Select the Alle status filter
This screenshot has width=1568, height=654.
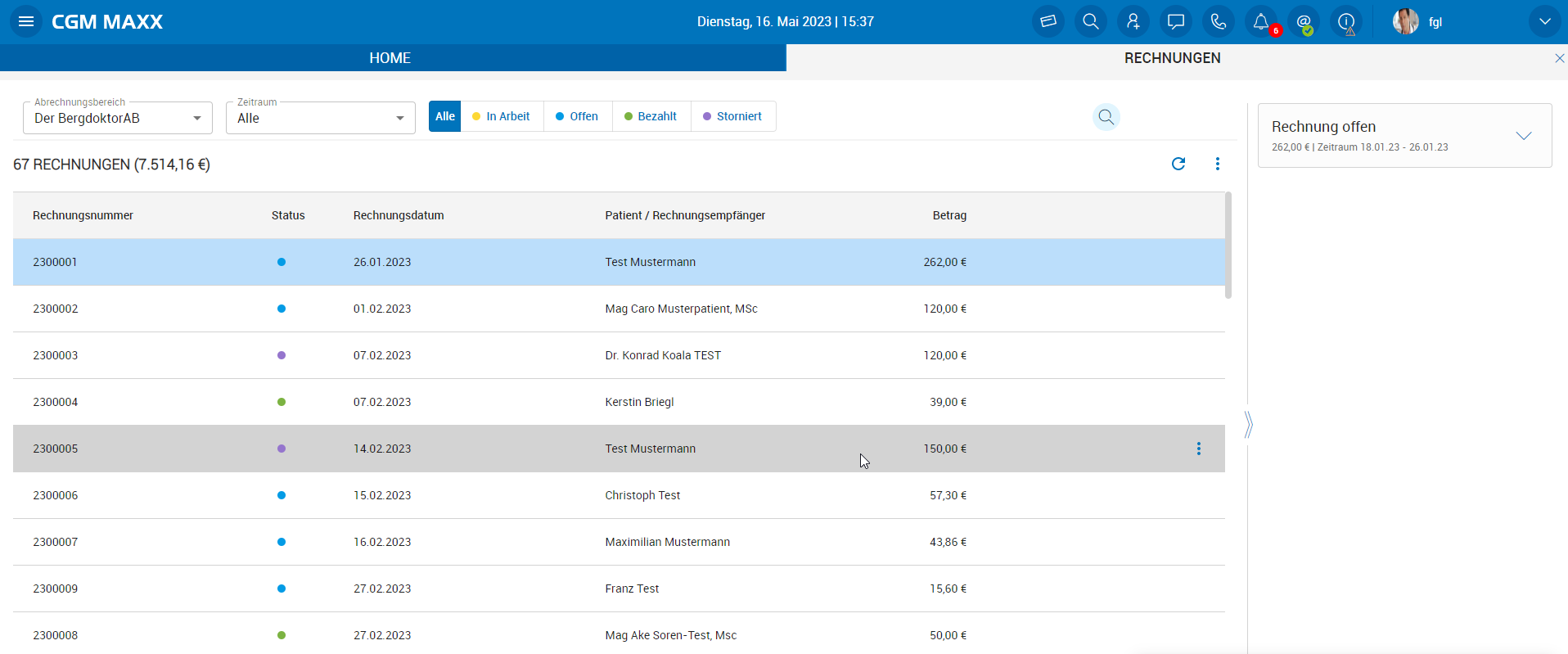pos(445,116)
